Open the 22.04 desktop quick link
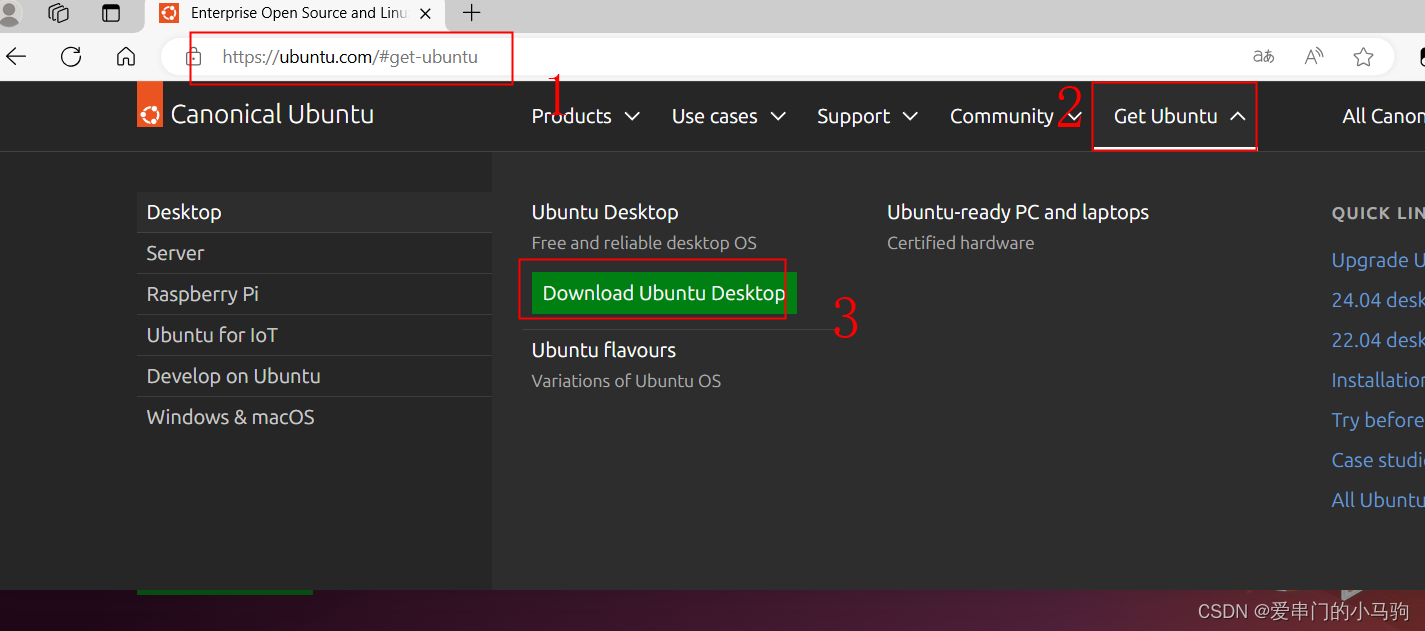The width and height of the screenshot is (1425, 631). (1378, 340)
